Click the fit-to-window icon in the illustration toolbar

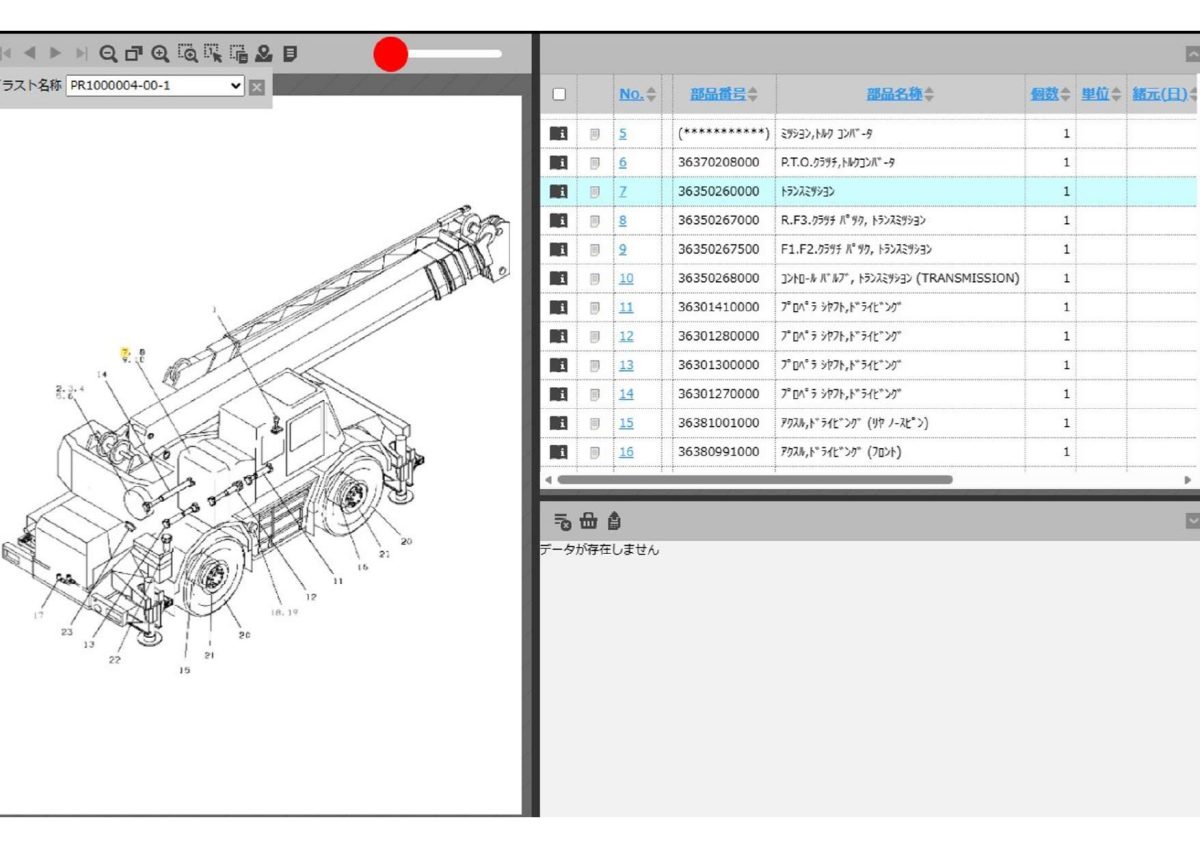coord(134,54)
